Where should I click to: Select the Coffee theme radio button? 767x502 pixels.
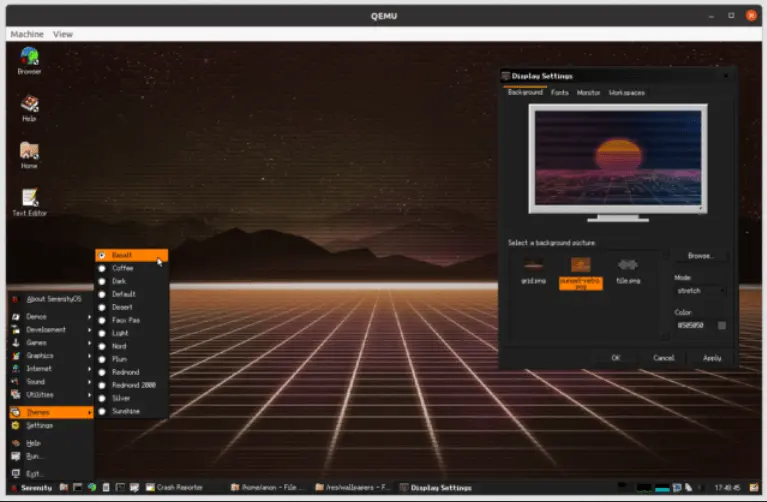(x=103, y=268)
